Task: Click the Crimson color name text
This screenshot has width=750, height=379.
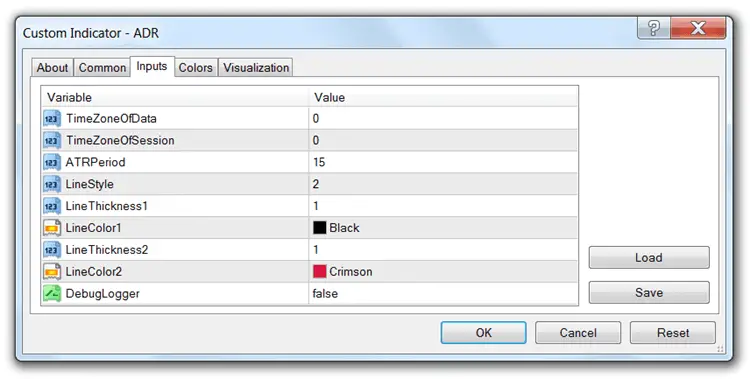Action: tap(351, 271)
